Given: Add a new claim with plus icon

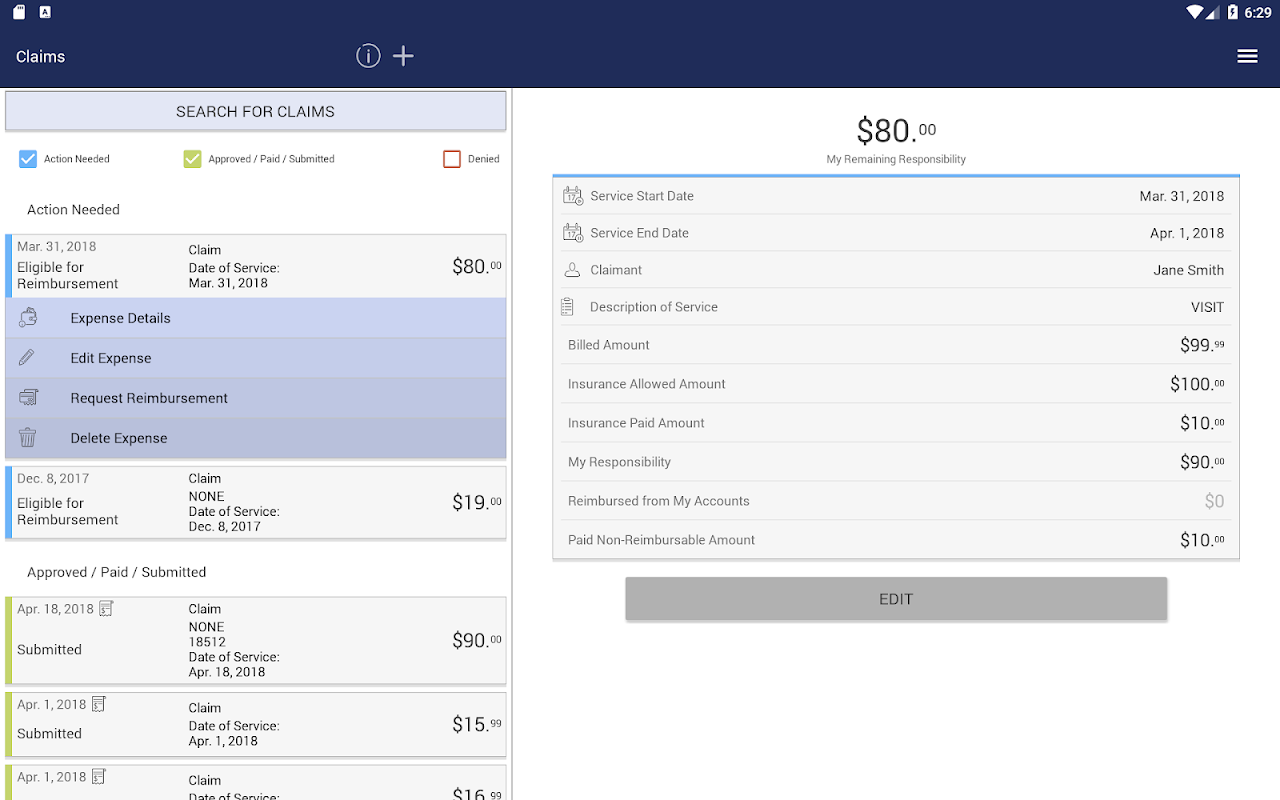Looking at the screenshot, I should 403,56.
